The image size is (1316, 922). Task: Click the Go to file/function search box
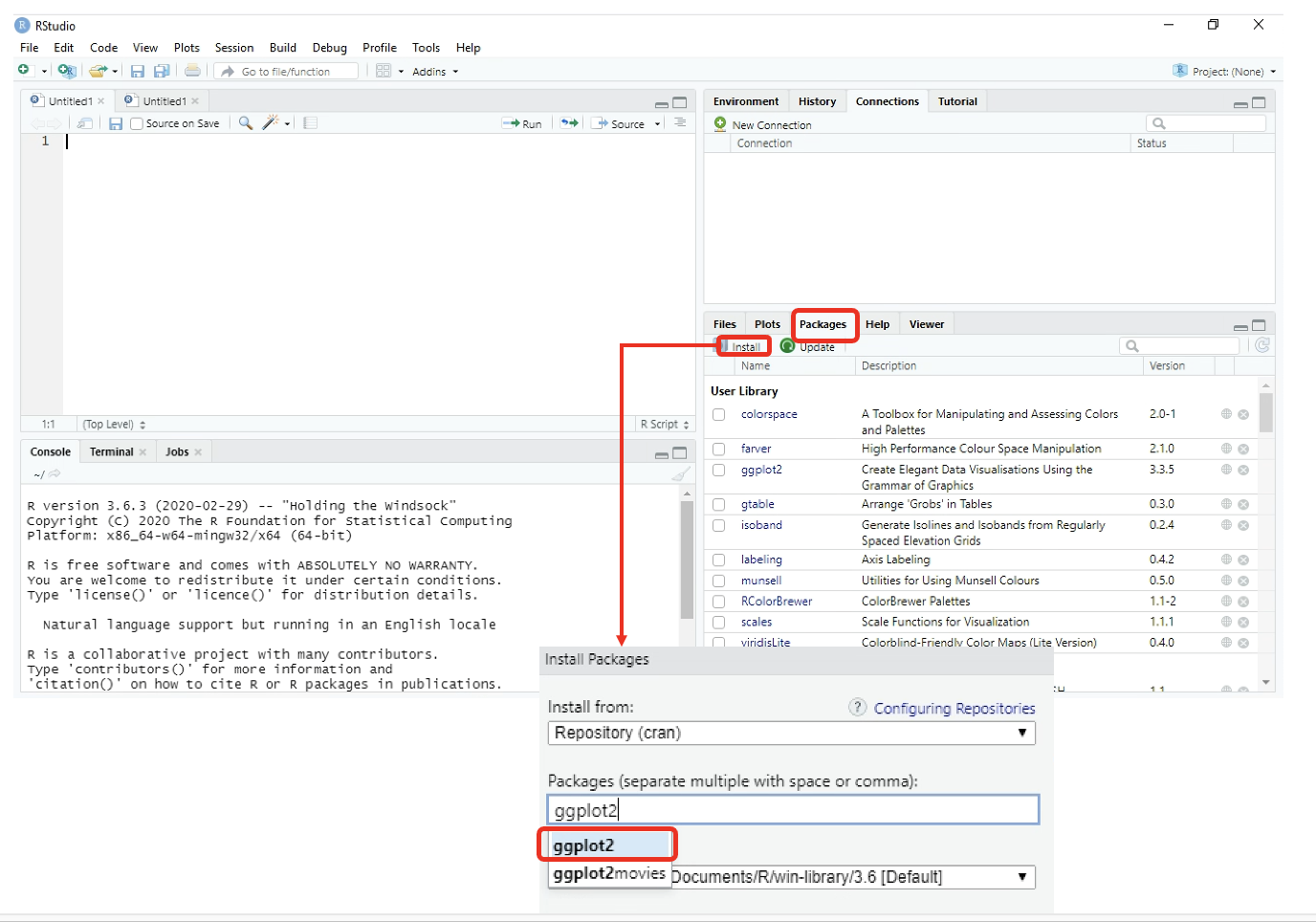coord(288,72)
